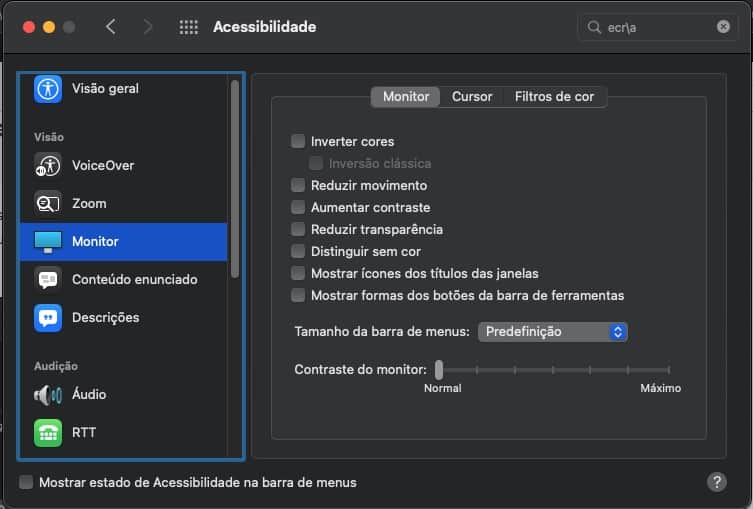Go back with the left arrow button
Image resolution: width=753 pixels, height=509 pixels.
point(110,27)
